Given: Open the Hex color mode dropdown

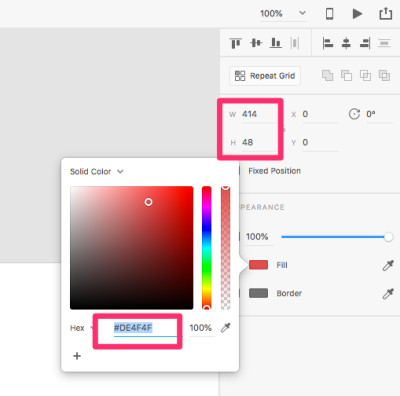Looking at the screenshot, I should click(82, 328).
